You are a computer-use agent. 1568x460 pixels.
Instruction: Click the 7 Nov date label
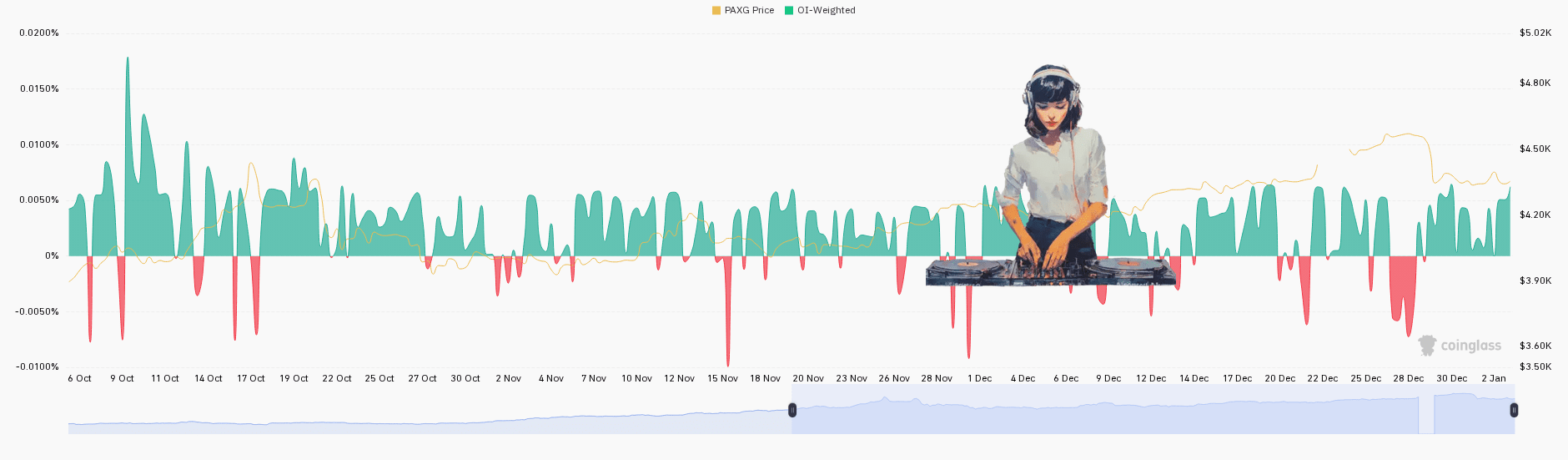click(594, 378)
